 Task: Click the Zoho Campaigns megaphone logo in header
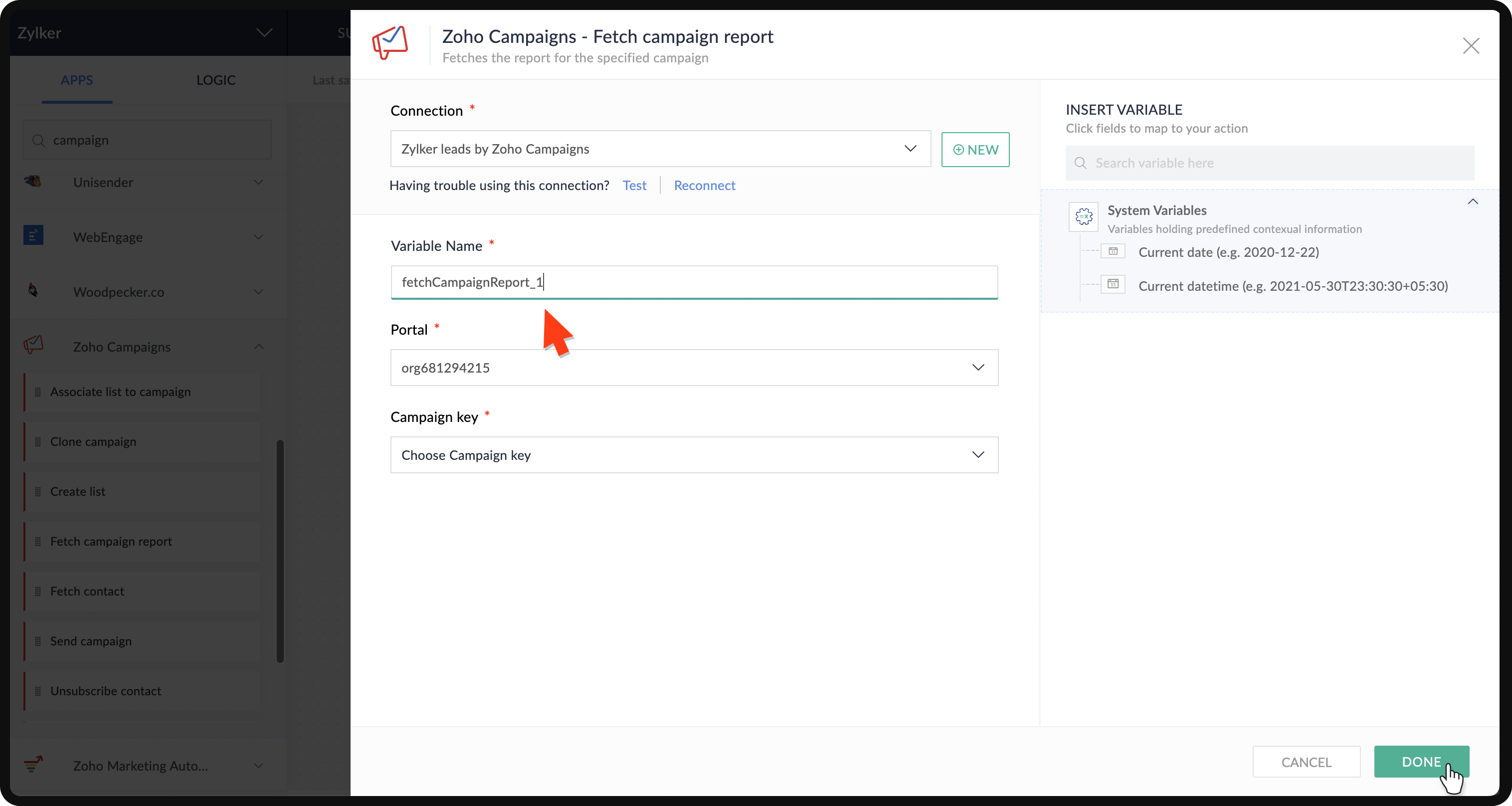click(390, 42)
